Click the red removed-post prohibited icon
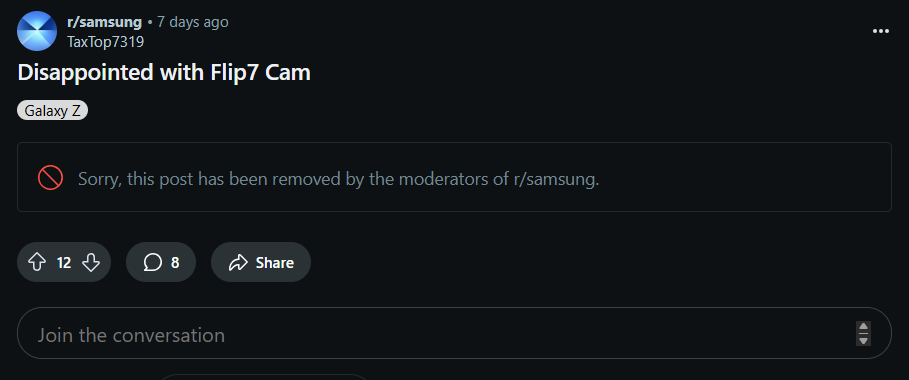909x380 pixels. coord(50,178)
